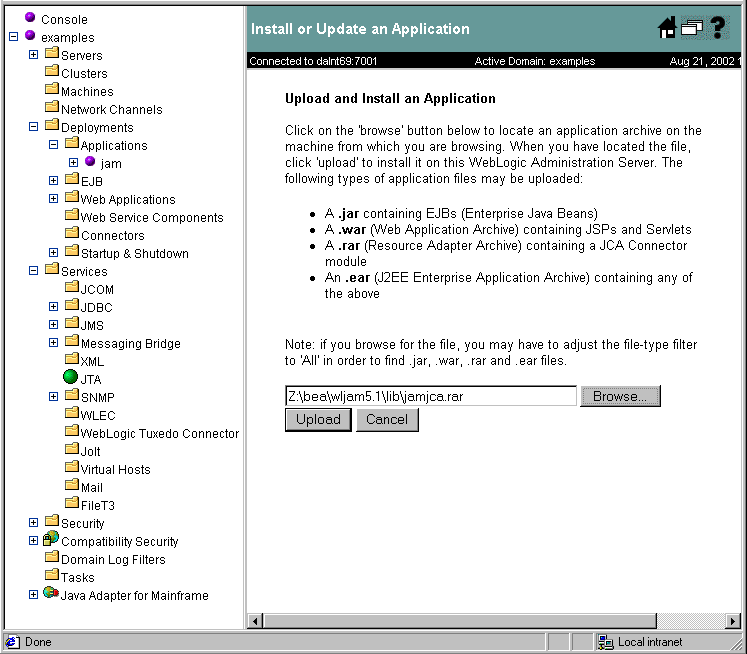The image size is (747, 654).
Task: Expand the JMS node
Action: pos(53,324)
